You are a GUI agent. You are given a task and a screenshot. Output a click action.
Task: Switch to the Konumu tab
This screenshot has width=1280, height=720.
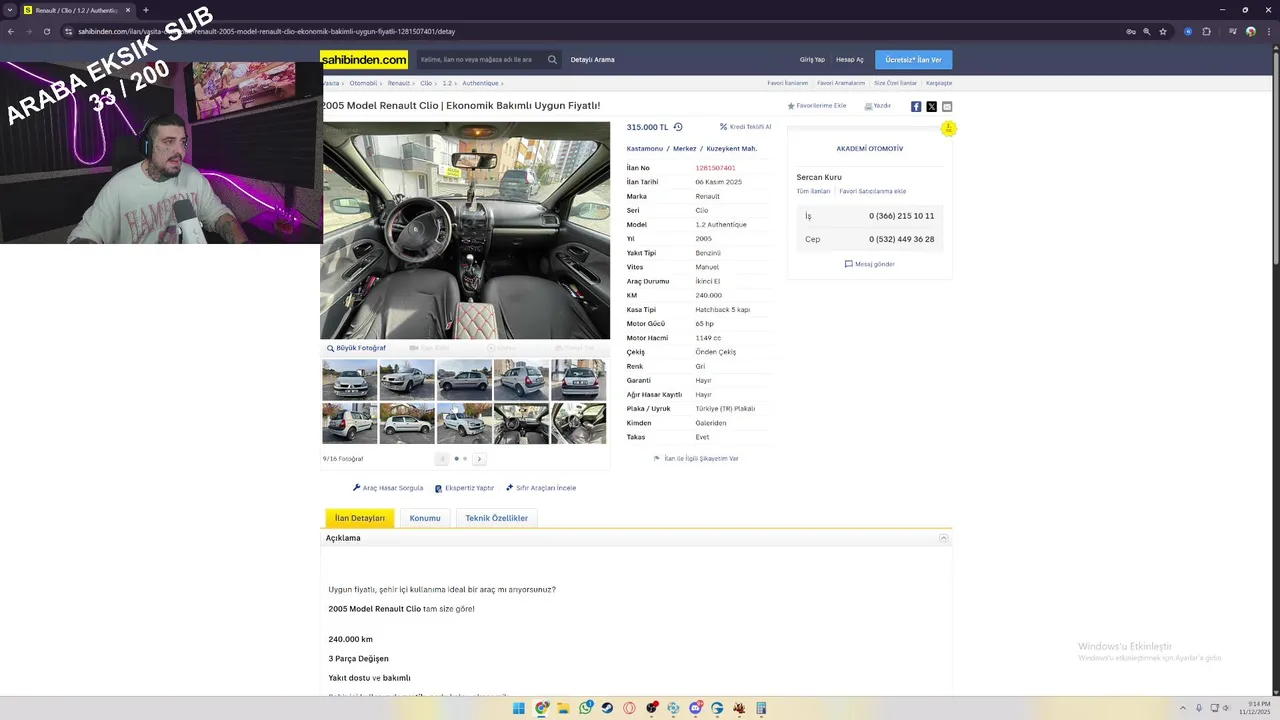pyautogui.click(x=425, y=518)
